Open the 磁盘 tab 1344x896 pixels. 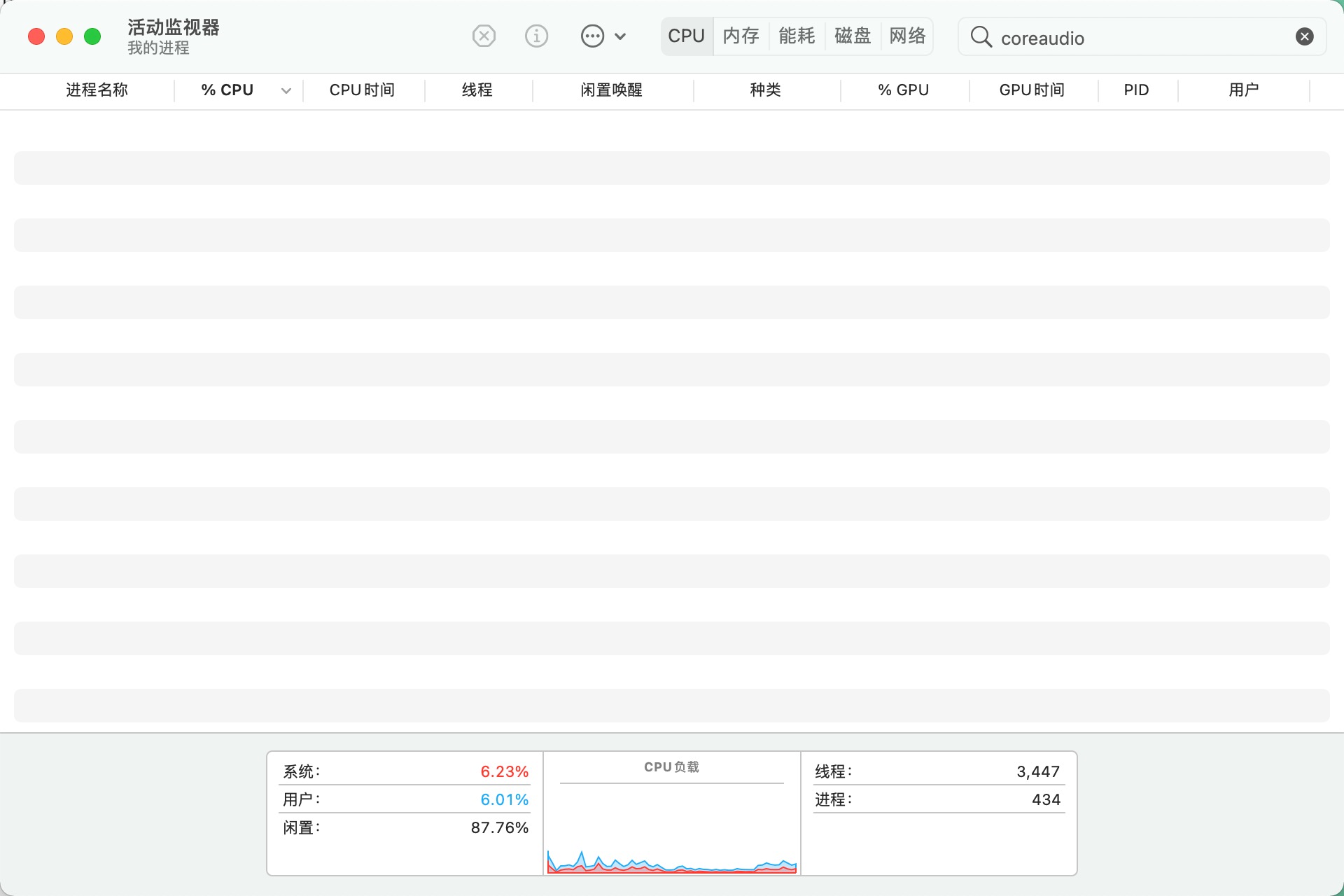(x=853, y=36)
